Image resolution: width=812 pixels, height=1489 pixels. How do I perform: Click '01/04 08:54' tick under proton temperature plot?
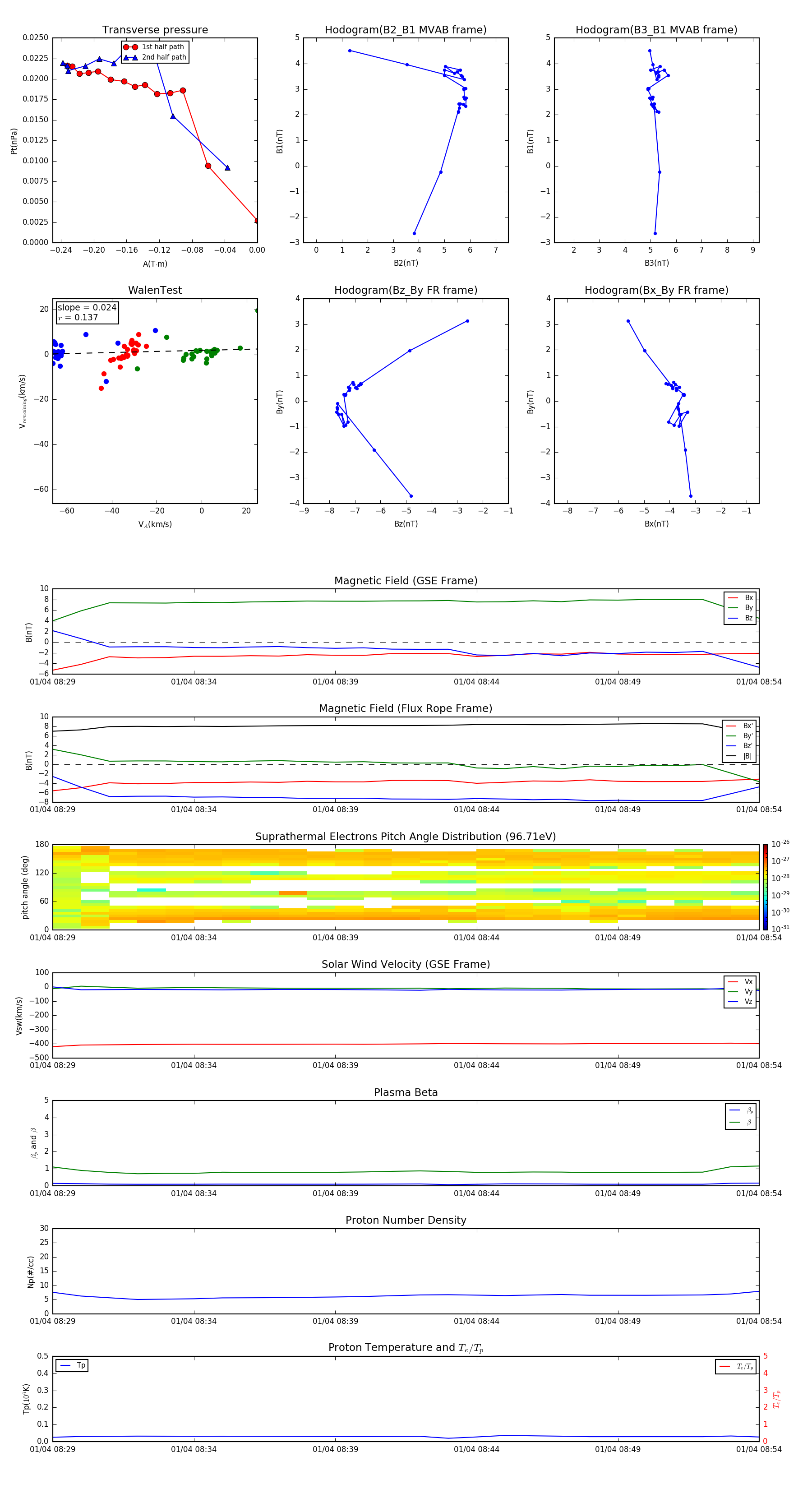(x=759, y=1450)
